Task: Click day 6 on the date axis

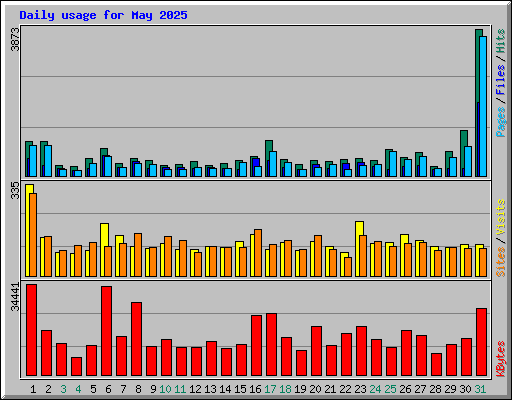Action: tap(108, 389)
